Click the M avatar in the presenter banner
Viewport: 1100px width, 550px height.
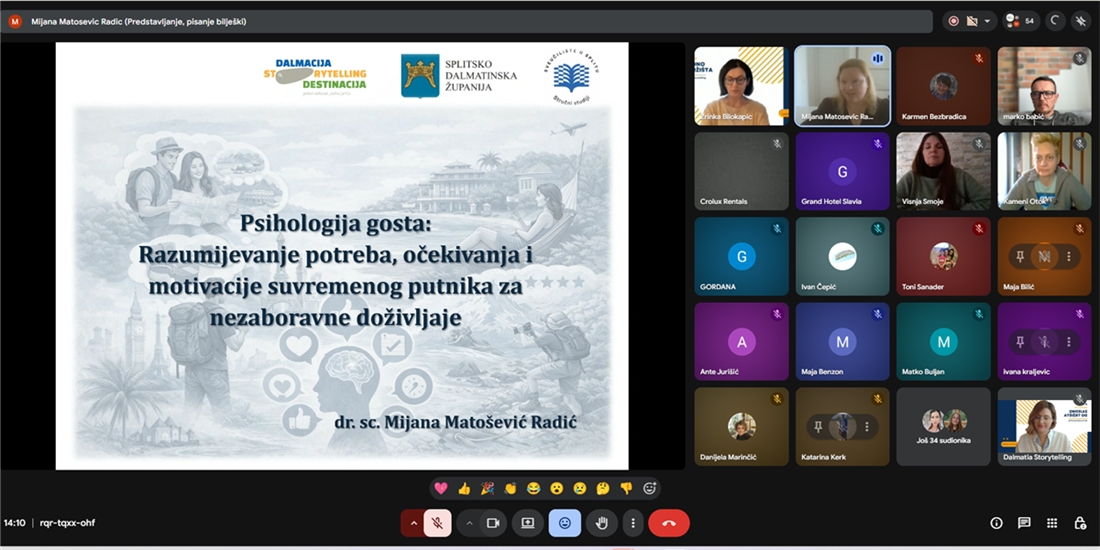[15, 21]
